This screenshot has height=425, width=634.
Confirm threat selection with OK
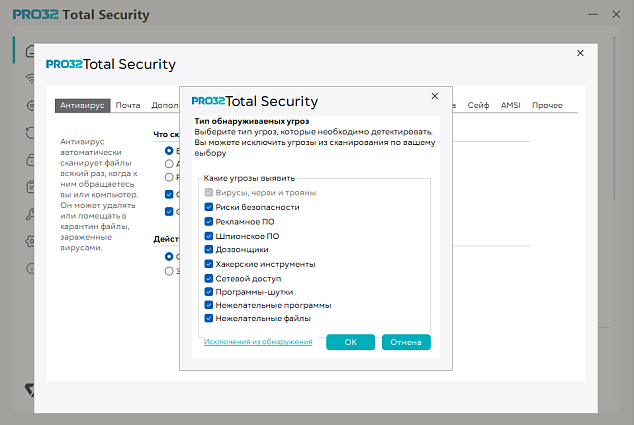350,342
